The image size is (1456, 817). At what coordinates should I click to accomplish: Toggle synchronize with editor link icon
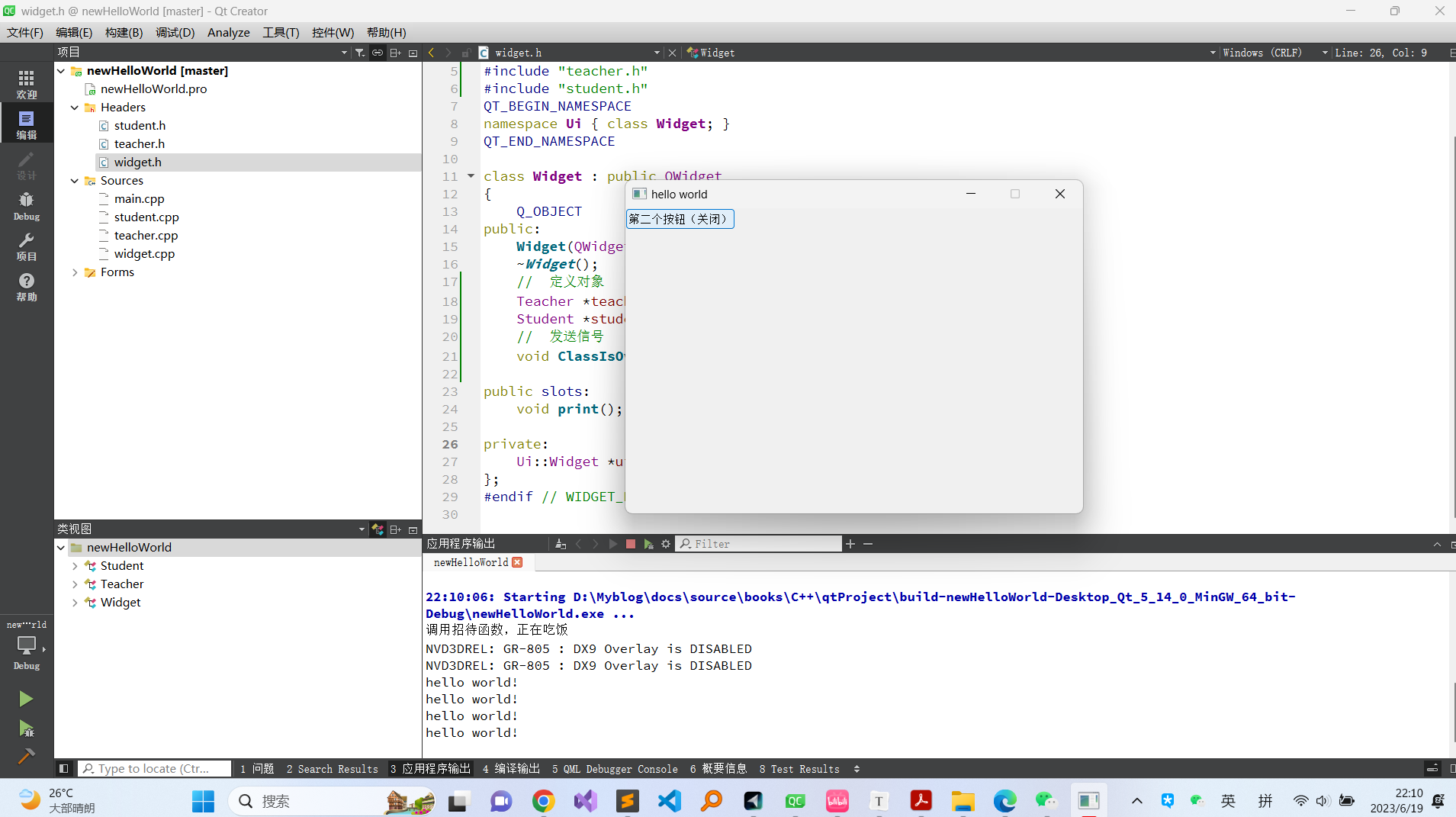(x=378, y=53)
